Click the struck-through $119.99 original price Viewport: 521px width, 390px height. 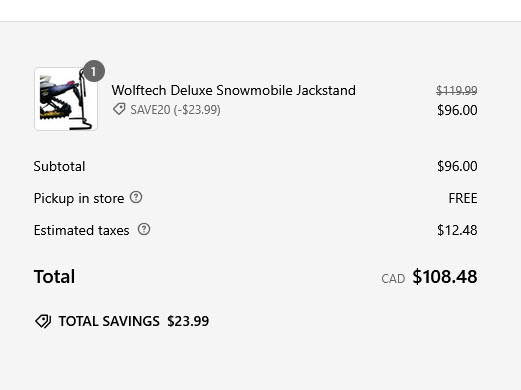(457, 90)
